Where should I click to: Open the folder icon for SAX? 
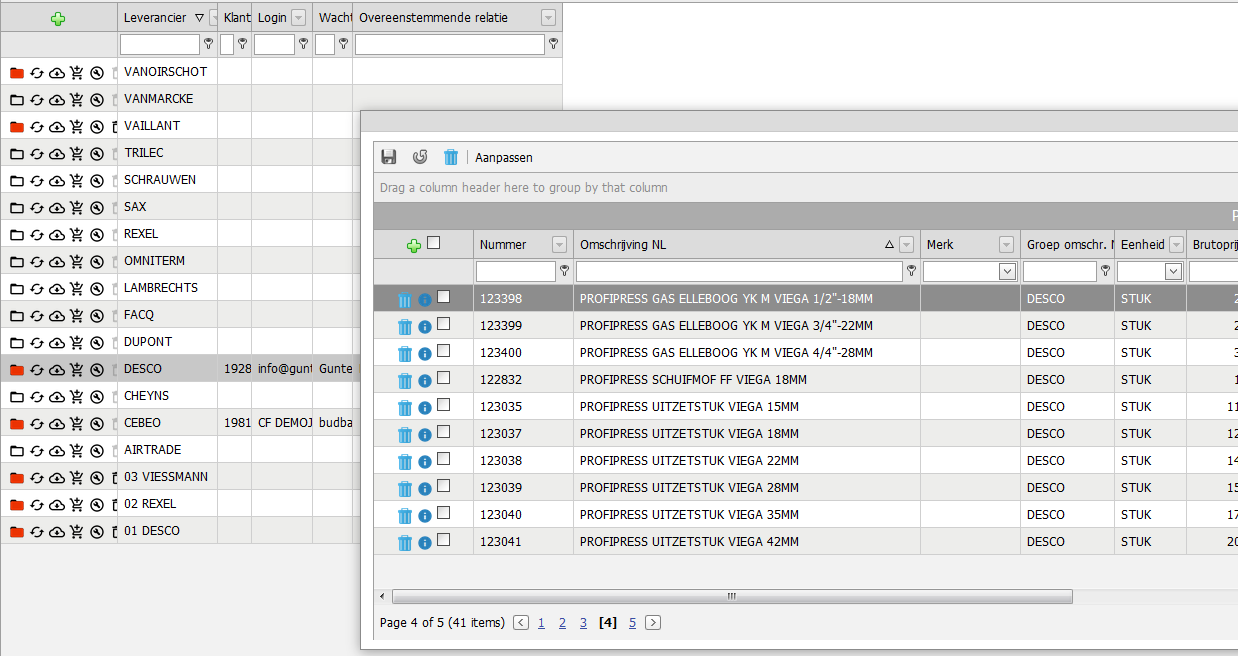[17, 207]
